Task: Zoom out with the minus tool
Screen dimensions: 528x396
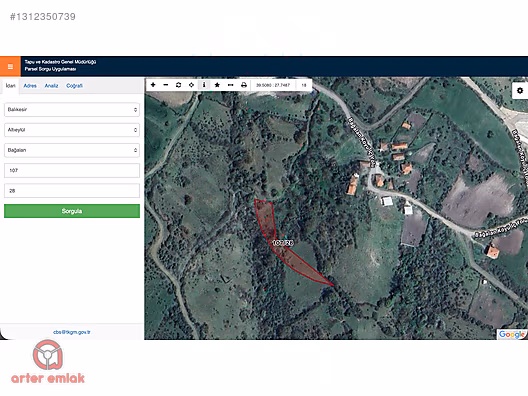Action: 166,85
